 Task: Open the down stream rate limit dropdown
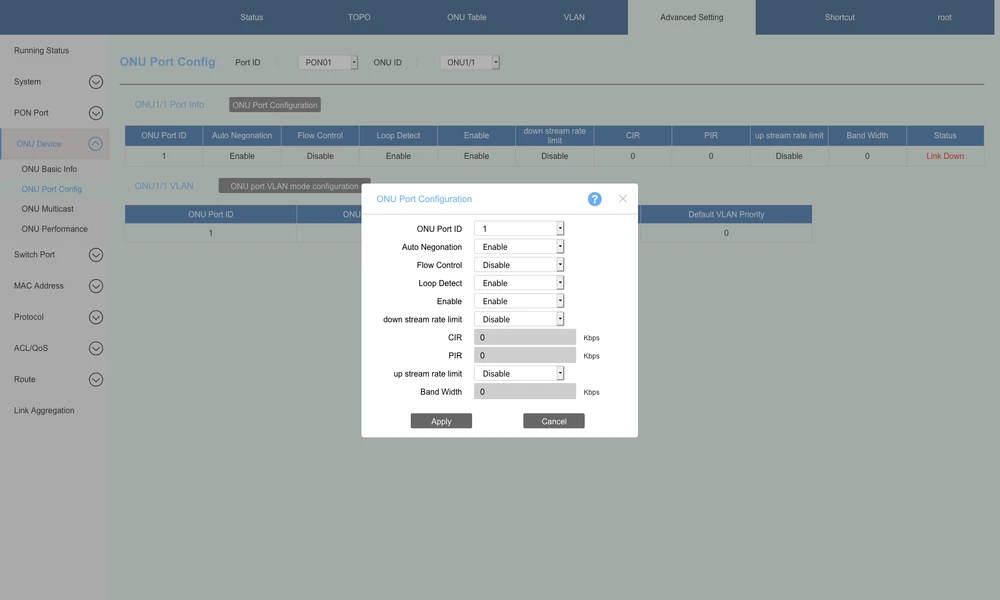point(519,319)
